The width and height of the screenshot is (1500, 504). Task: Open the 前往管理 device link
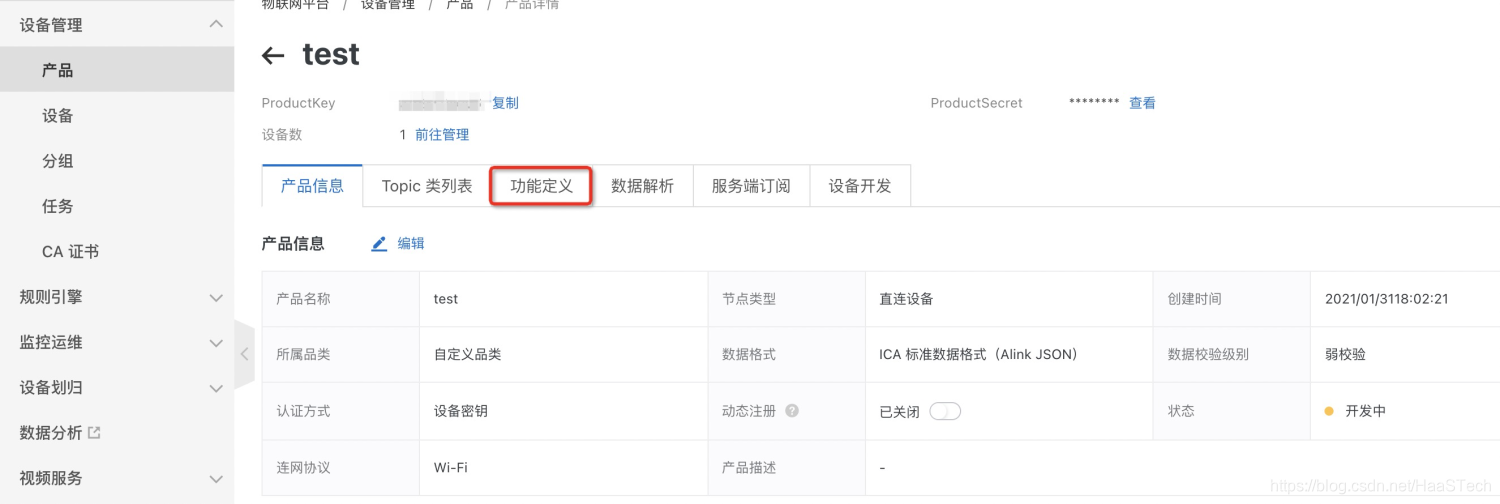(442, 134)
